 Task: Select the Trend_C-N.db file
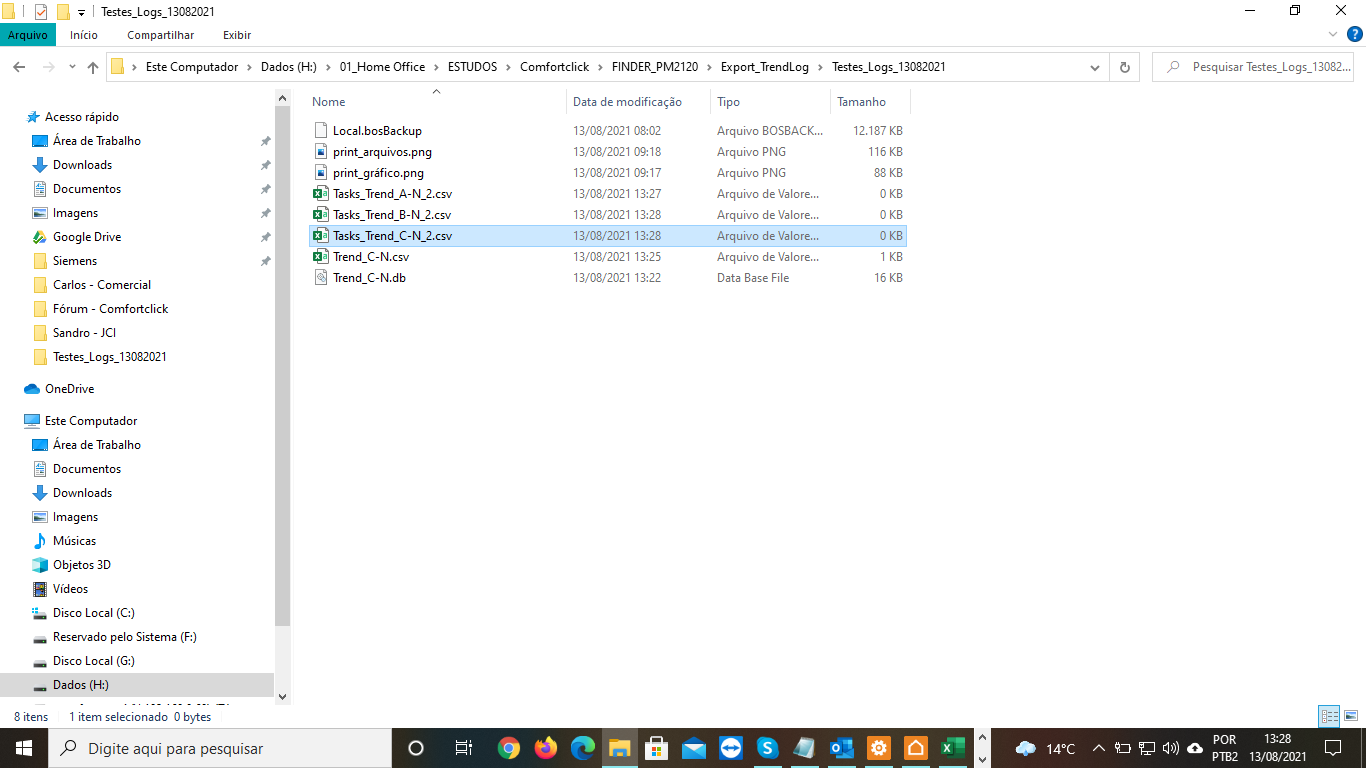[x=369, y=278]
